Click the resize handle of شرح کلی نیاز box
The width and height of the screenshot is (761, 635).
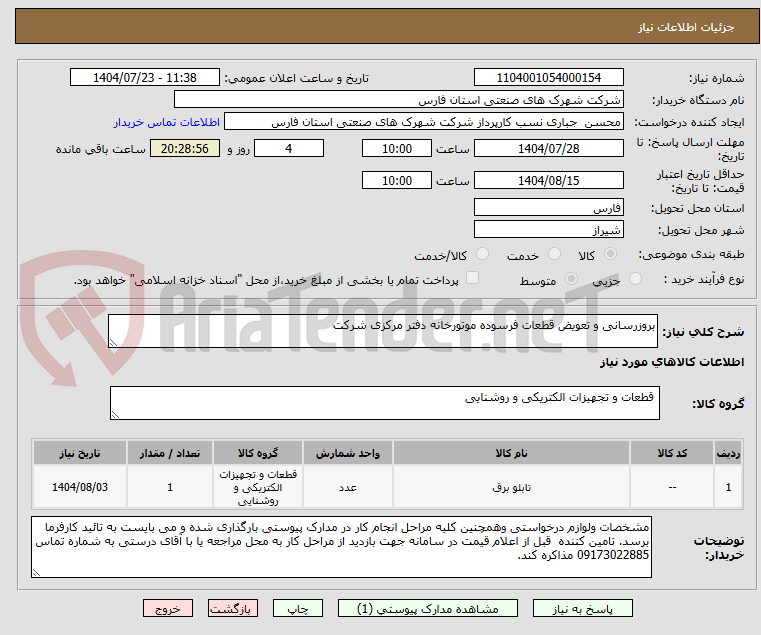(113, 343)
